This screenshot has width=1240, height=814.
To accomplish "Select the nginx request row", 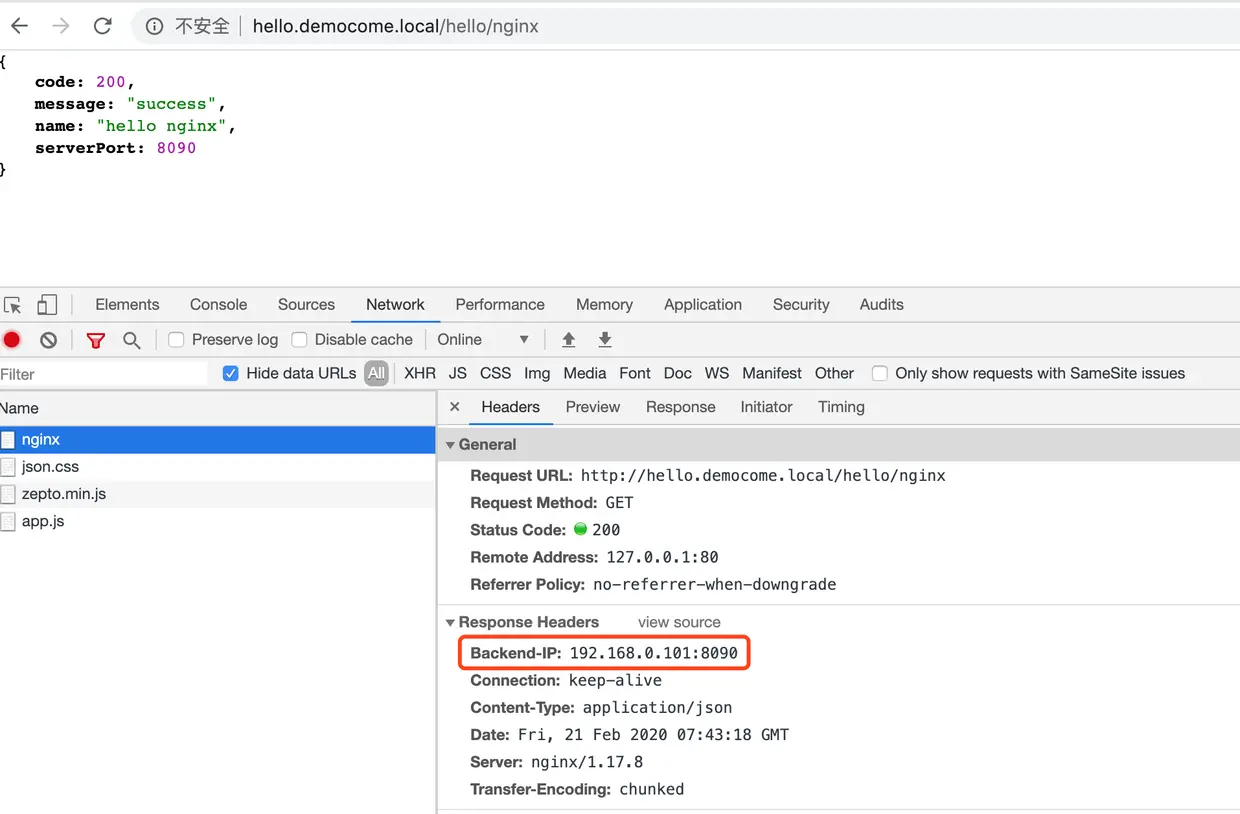I will pos(217,439).
